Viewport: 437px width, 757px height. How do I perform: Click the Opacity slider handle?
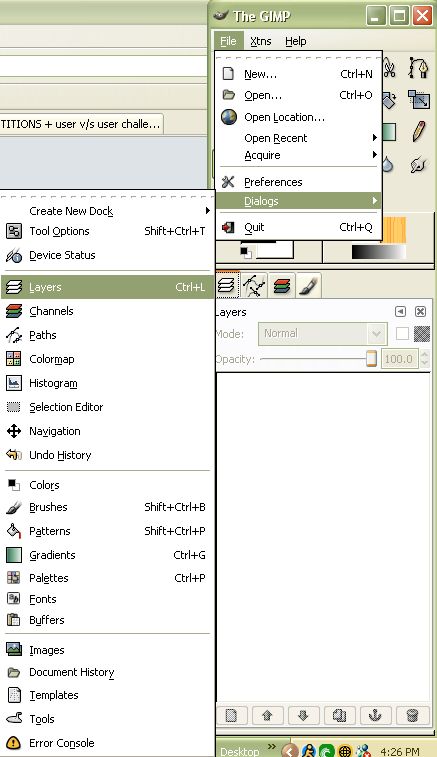pos(371,359)
